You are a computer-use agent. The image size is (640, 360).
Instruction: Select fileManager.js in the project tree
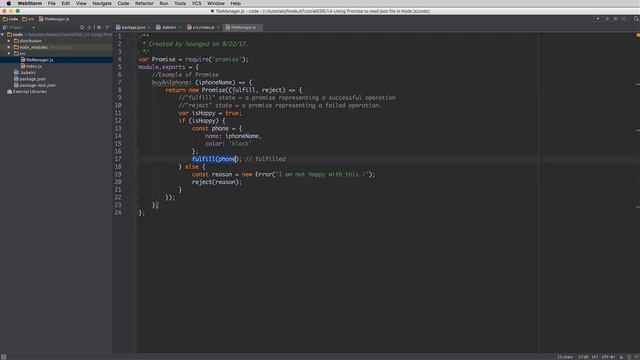(x=37, y=60)
